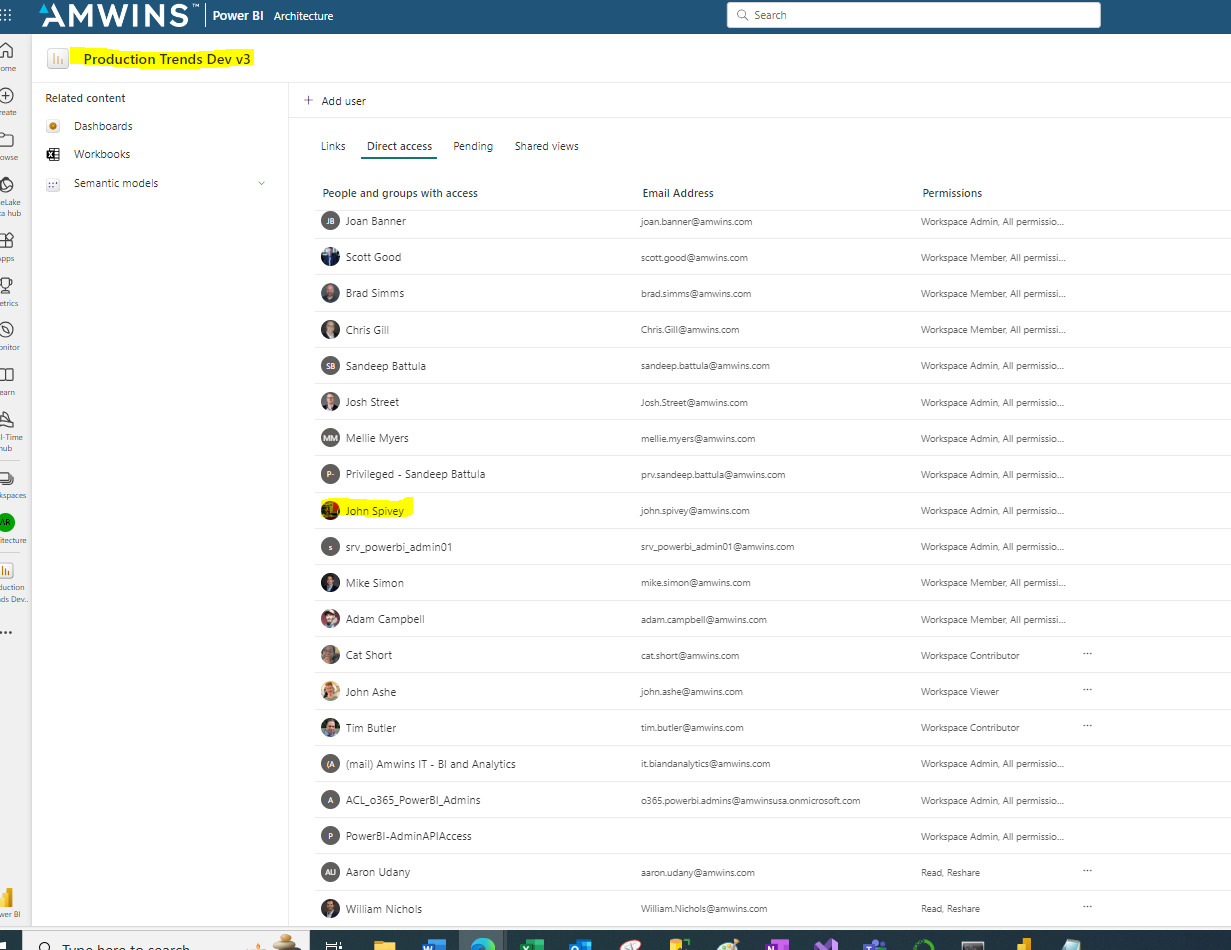Select the Direct access tab

[399, 146]
